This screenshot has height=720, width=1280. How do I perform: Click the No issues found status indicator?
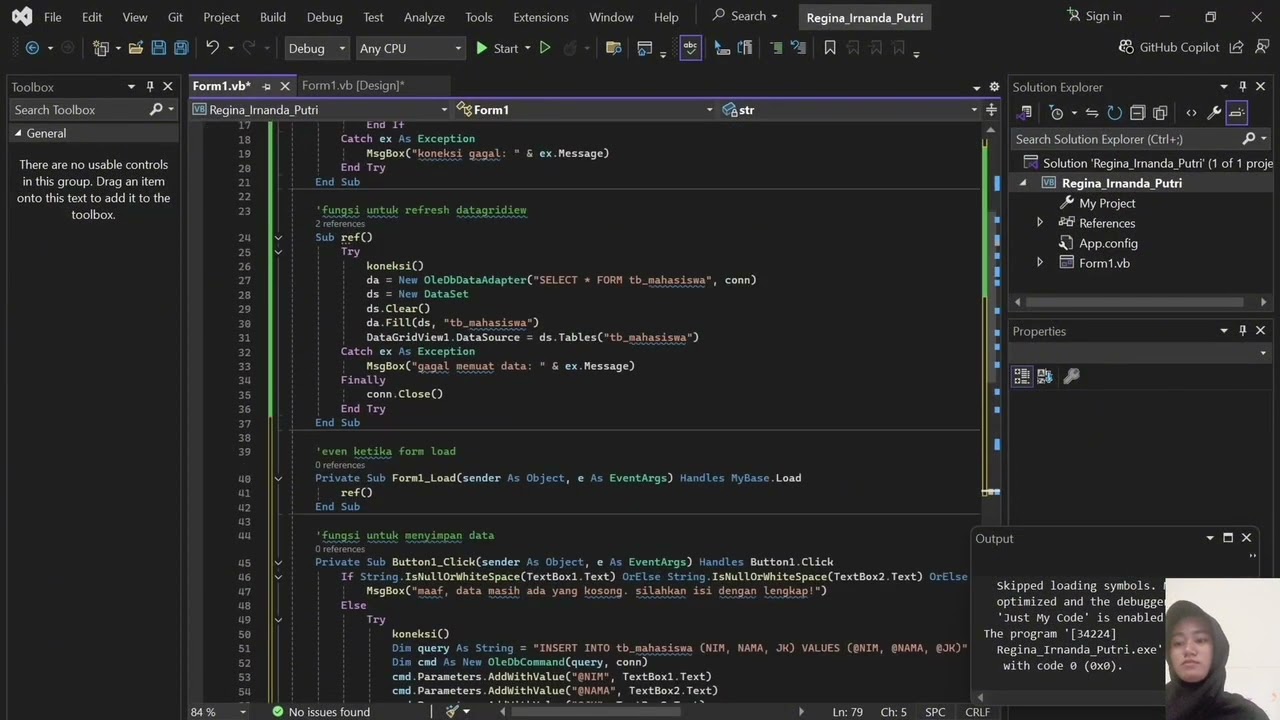click(320, 712)
